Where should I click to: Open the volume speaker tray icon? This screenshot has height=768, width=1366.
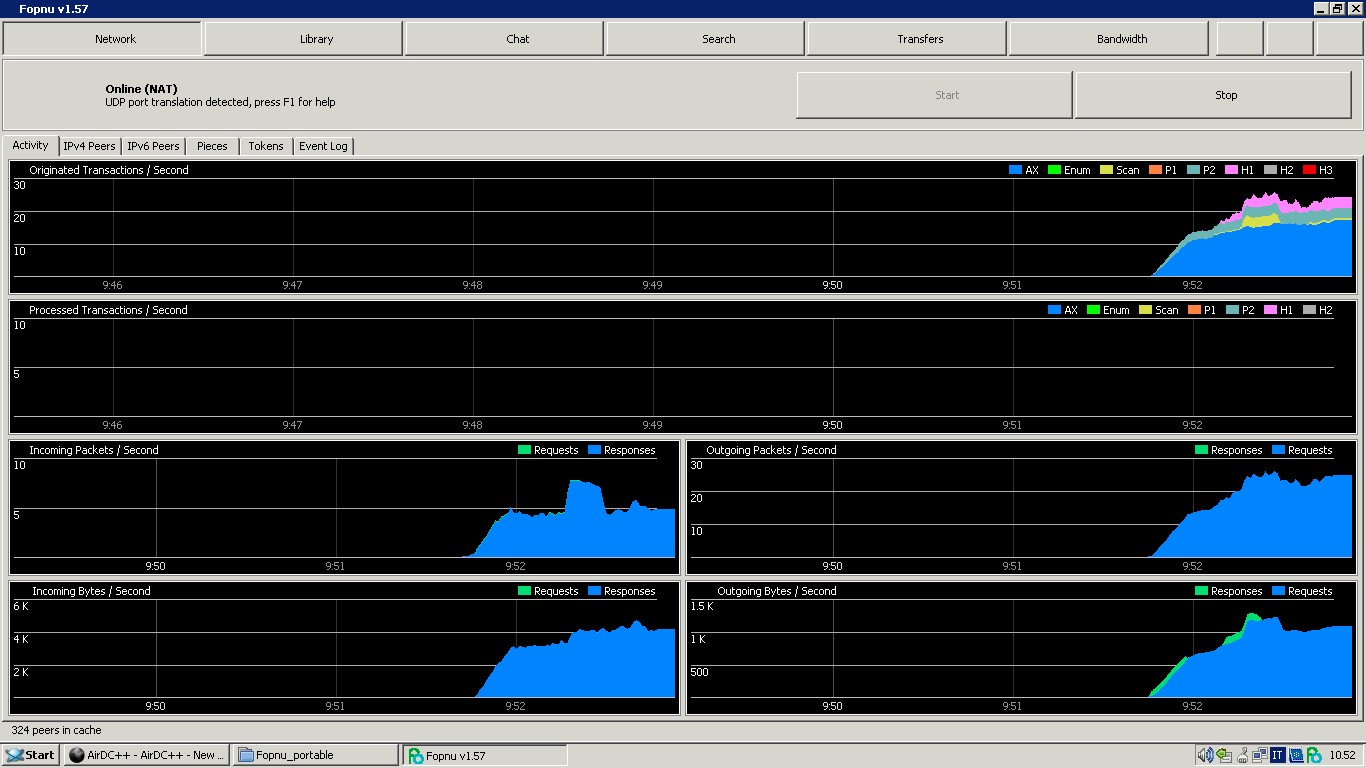tap(1205, 755)
